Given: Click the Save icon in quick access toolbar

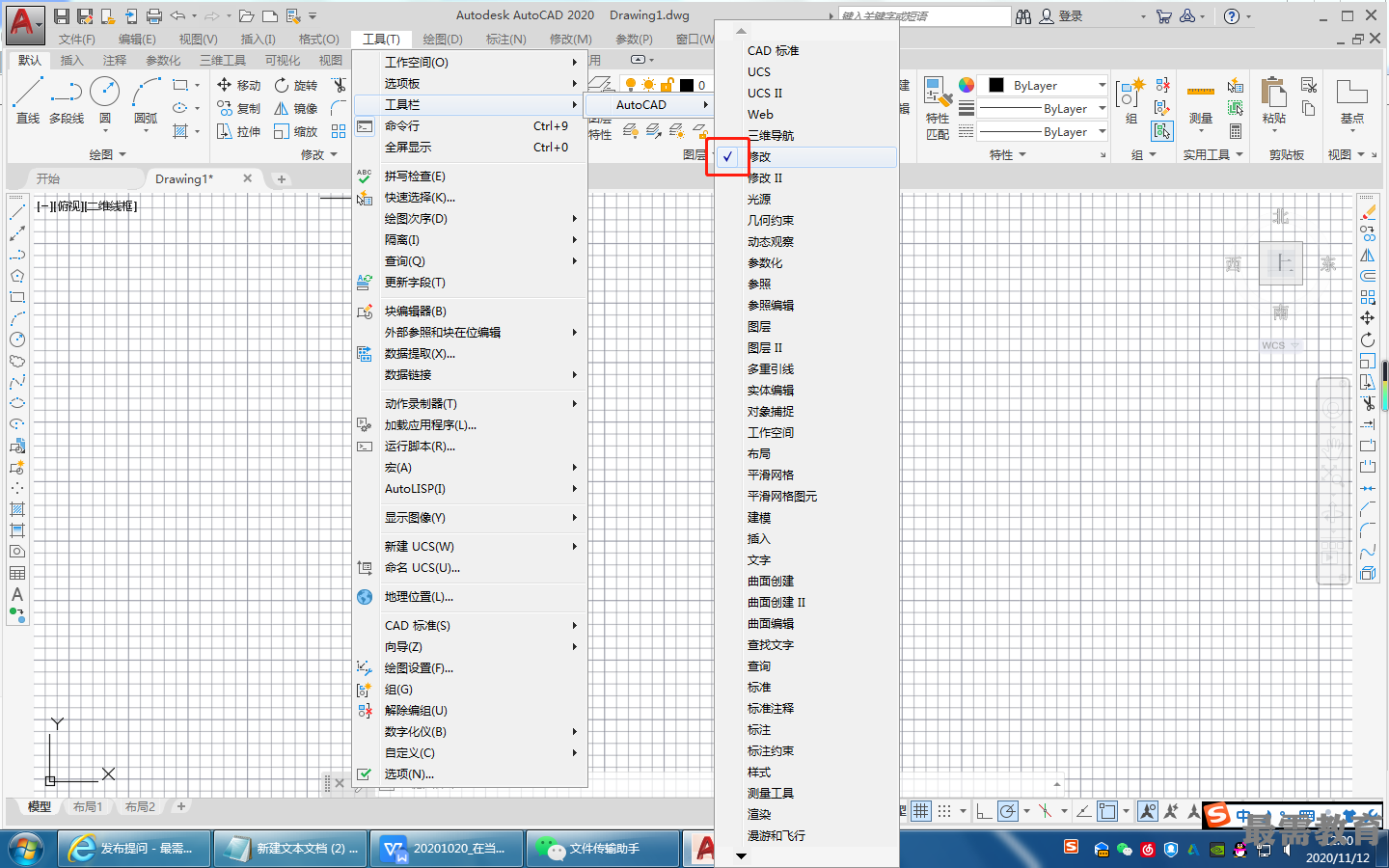Looking at the screenshot, I should (x=62, y=16).
